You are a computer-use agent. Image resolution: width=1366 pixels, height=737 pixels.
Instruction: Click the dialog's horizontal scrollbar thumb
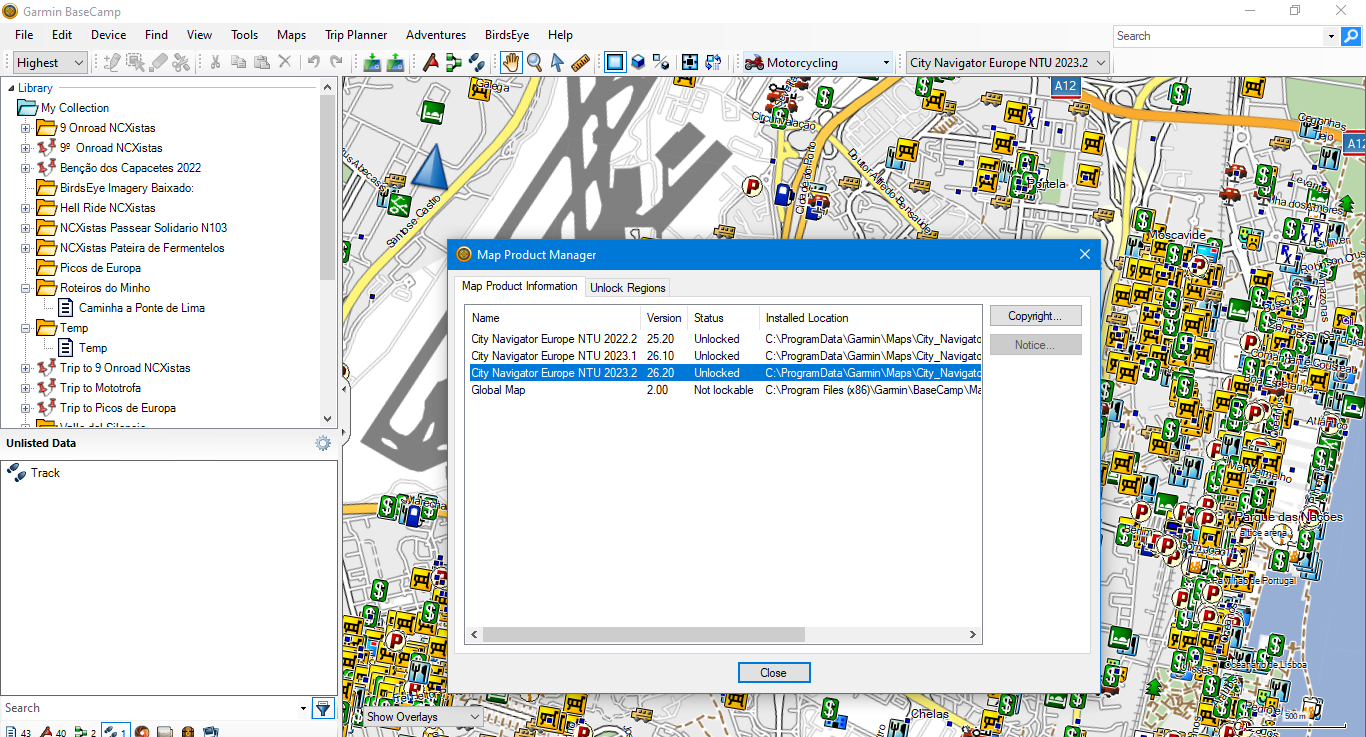pos(643,635)
